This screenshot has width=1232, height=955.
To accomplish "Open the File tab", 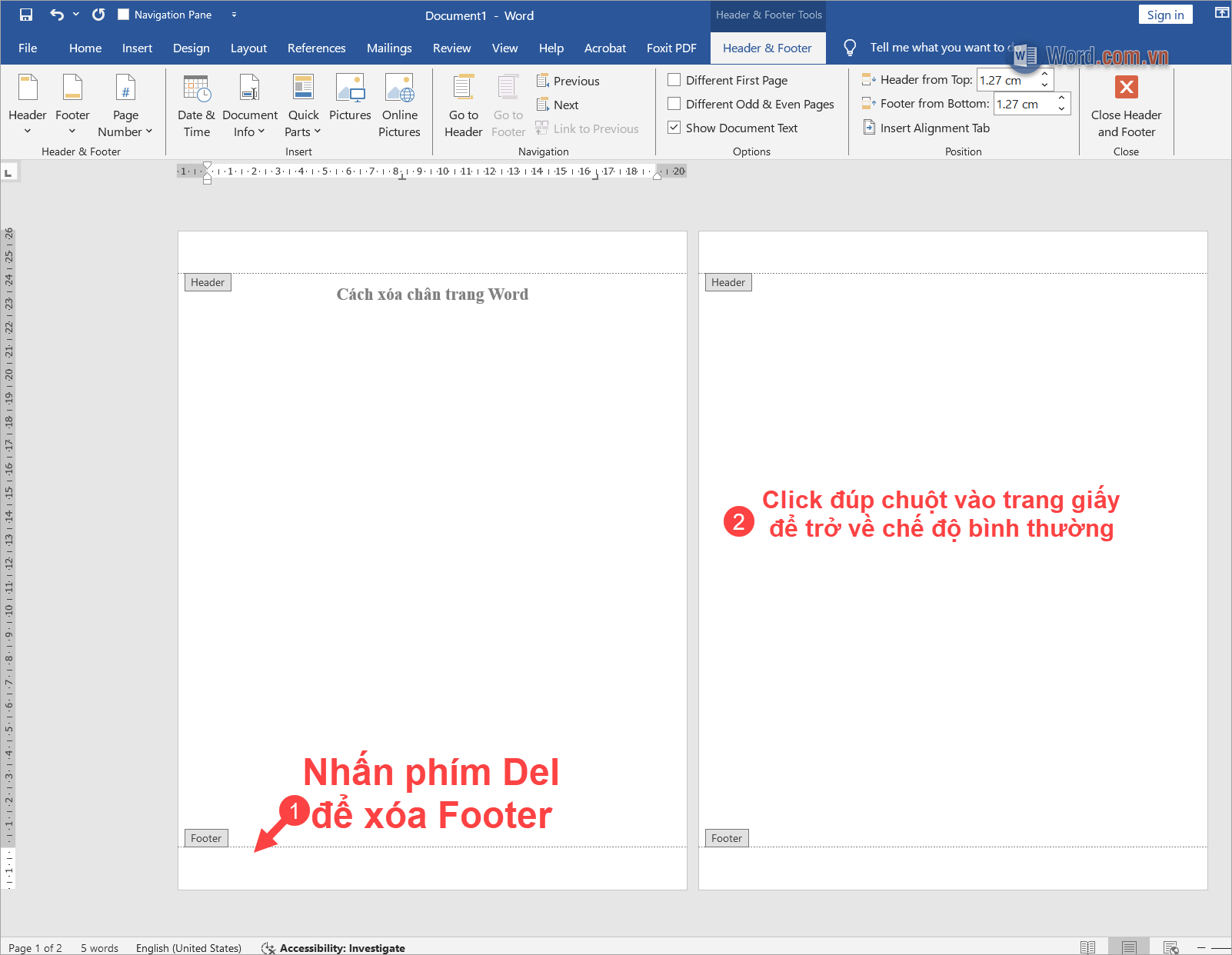I will click(x=28, y=48).
